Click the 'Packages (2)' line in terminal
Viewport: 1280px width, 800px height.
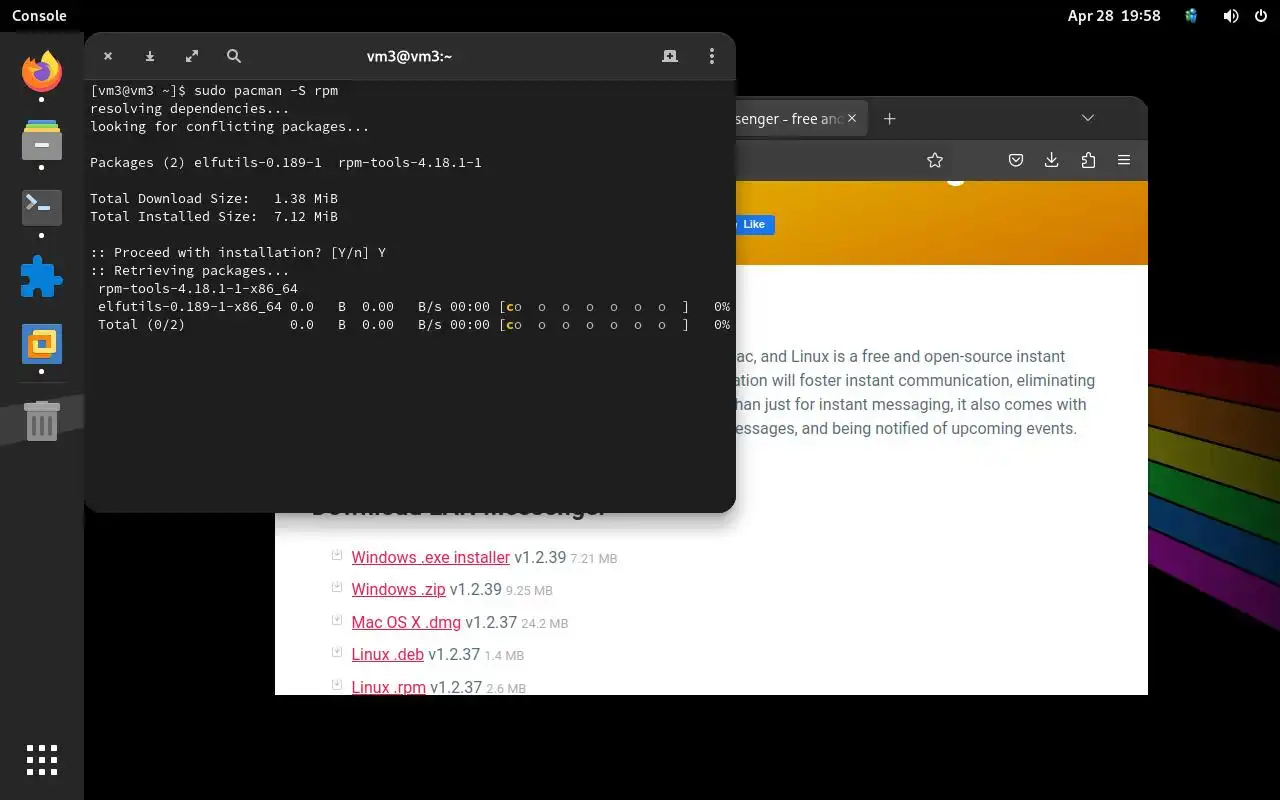click(286, 162)
